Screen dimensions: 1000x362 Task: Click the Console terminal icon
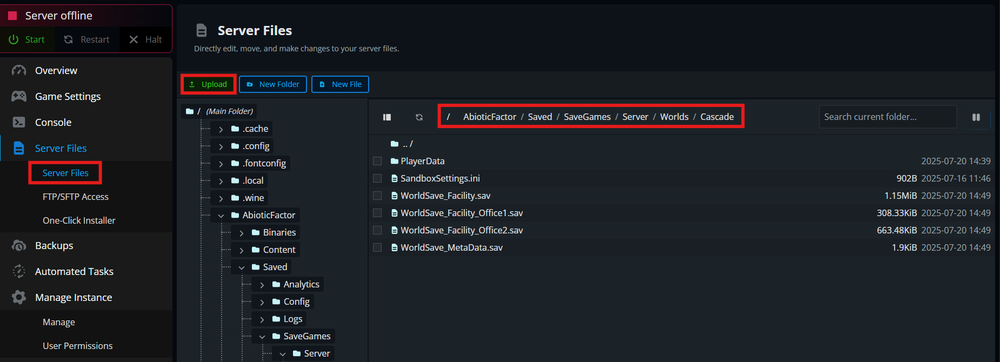point(19,122)
